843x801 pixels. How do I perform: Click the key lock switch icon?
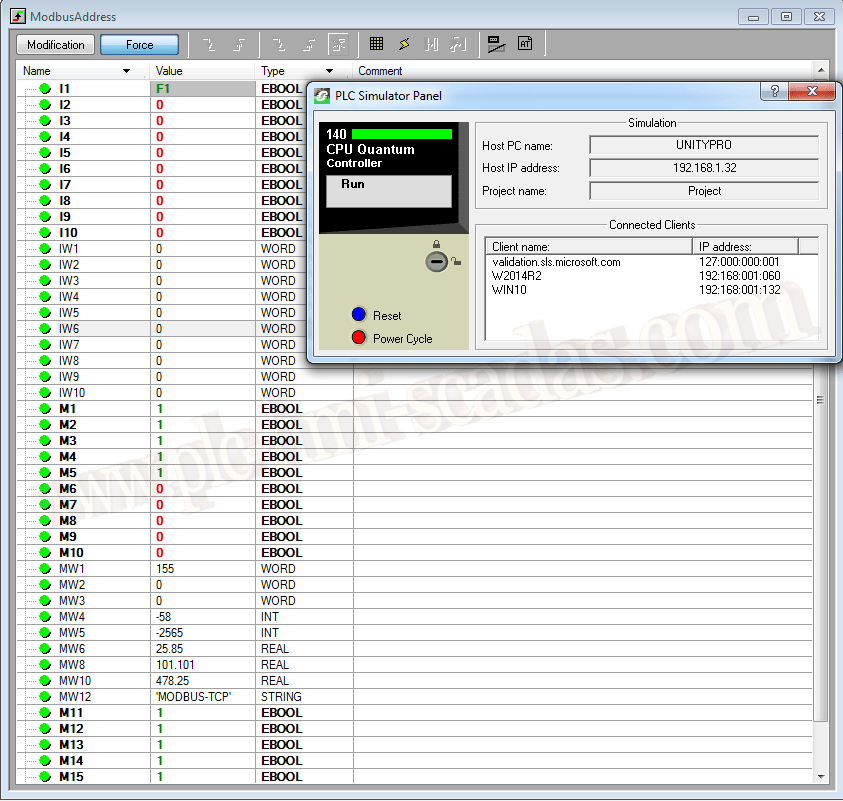pos(438,261)
